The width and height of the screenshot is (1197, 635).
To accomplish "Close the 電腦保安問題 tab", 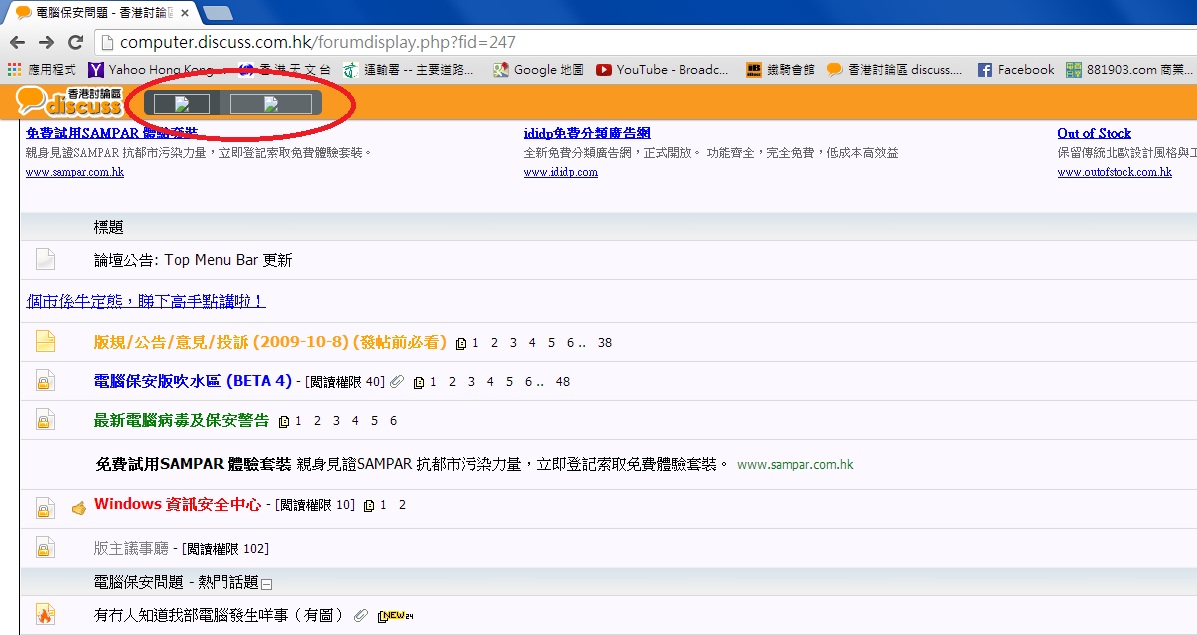I will tap(185, 13).
